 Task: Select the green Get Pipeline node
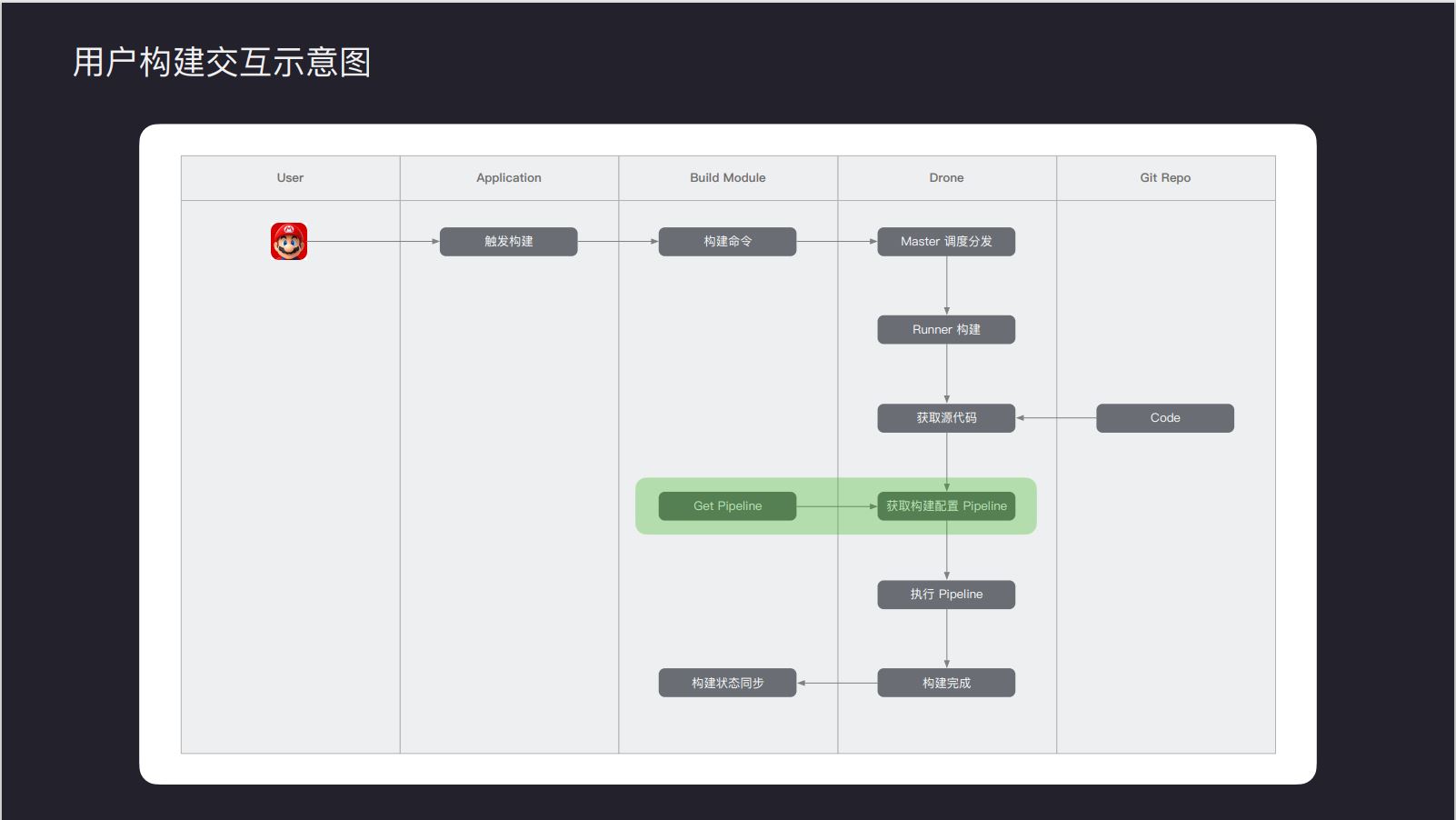[727, 506]
